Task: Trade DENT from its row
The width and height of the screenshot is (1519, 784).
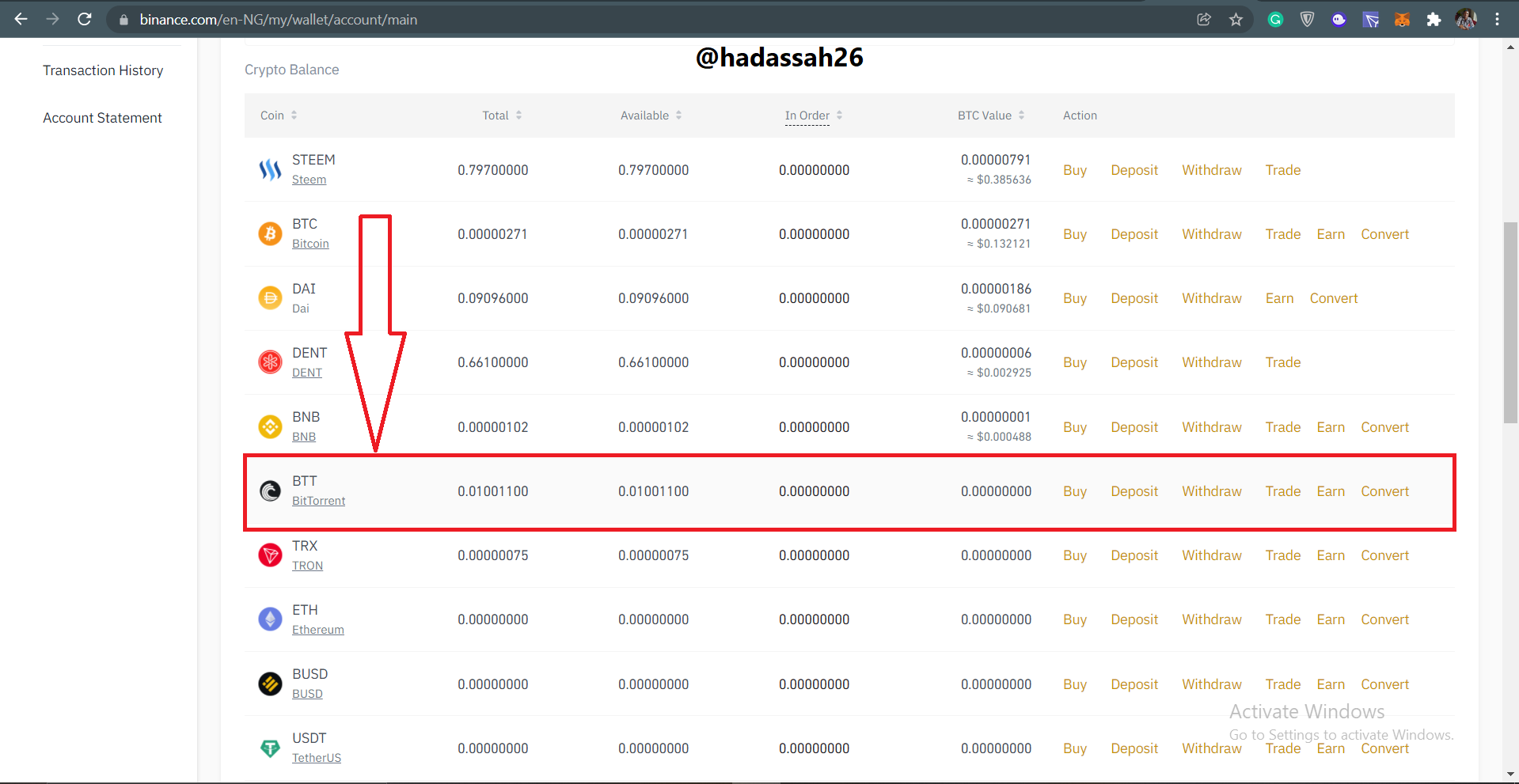Action: [1282, 362]
